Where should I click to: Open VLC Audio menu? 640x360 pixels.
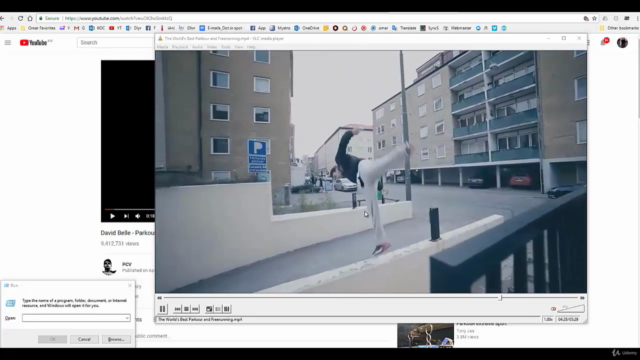pos(197,47)
